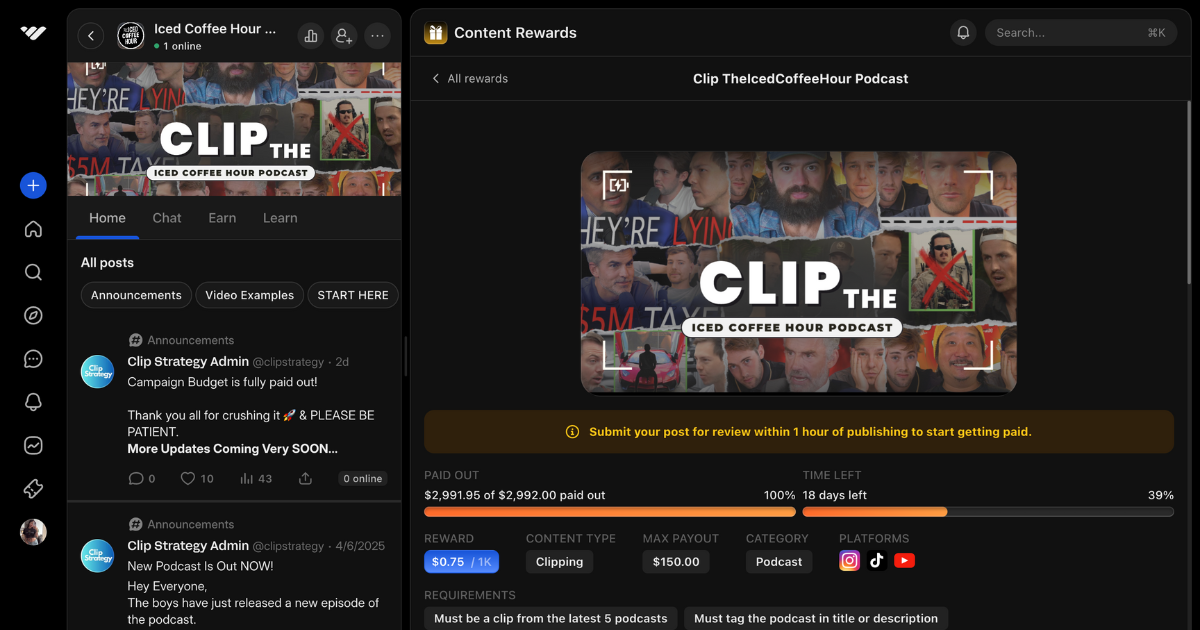
Task: Switch to the Learn tab
Action: 280,218
